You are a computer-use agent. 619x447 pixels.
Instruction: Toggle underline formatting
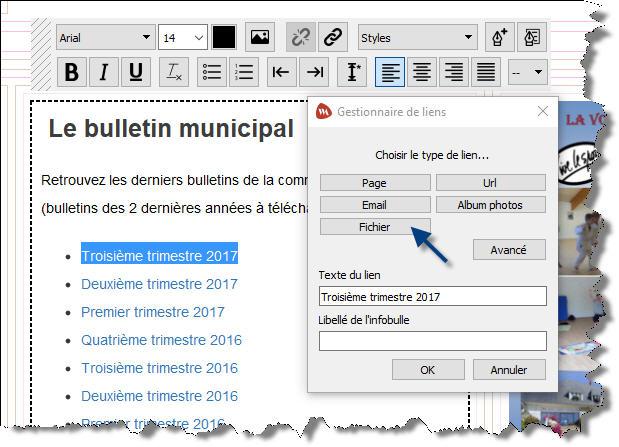point(136,72)
